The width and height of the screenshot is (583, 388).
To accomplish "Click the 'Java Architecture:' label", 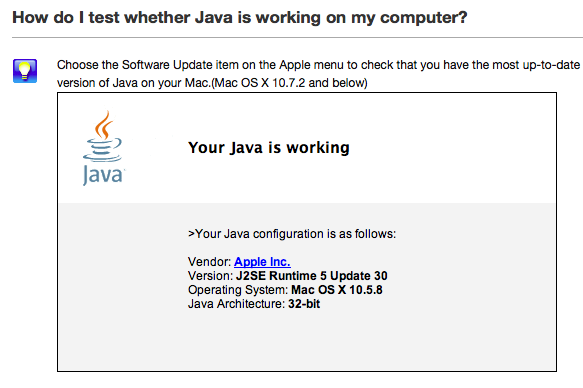I will tap(236, 304).
